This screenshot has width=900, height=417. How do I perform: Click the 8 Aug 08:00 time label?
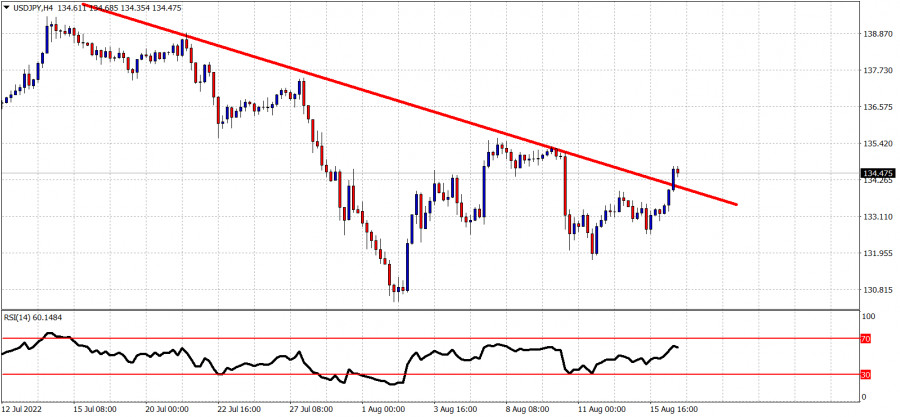point(527,410)
